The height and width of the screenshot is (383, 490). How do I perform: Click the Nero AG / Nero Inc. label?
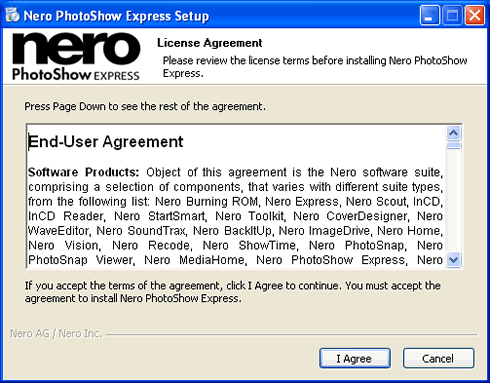pos(56,333)
